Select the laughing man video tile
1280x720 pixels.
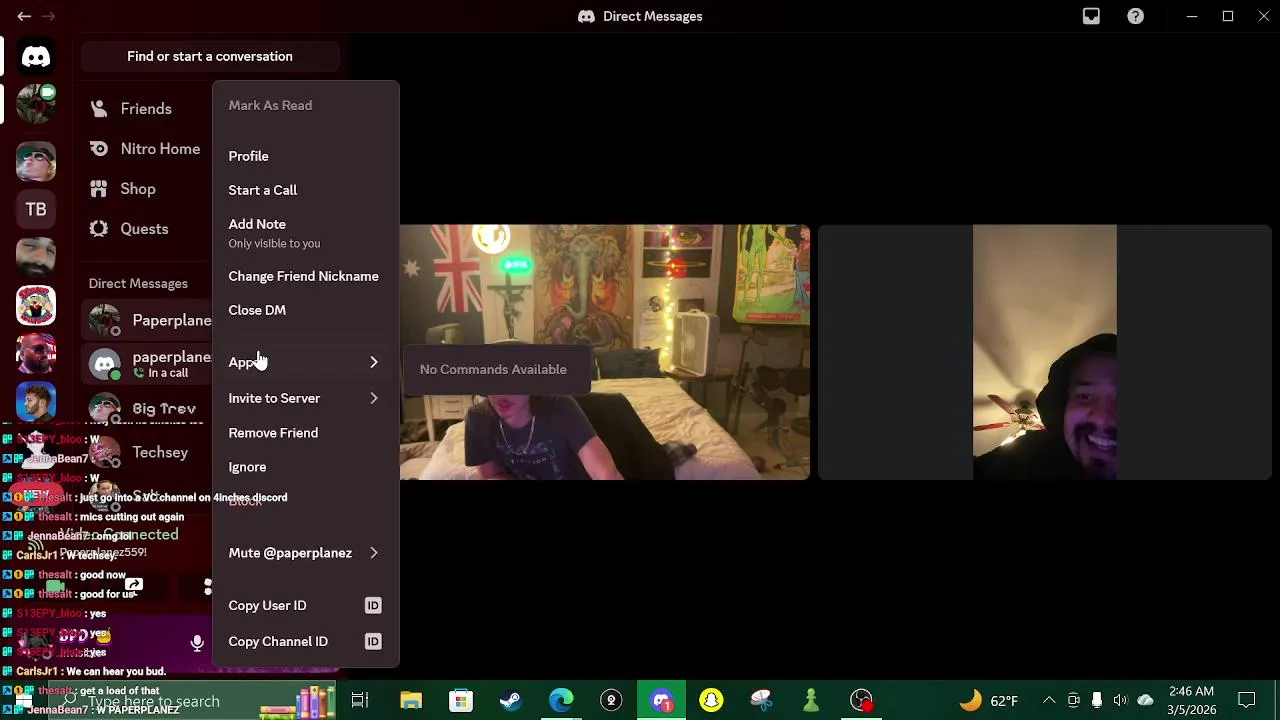[1045, 352]
